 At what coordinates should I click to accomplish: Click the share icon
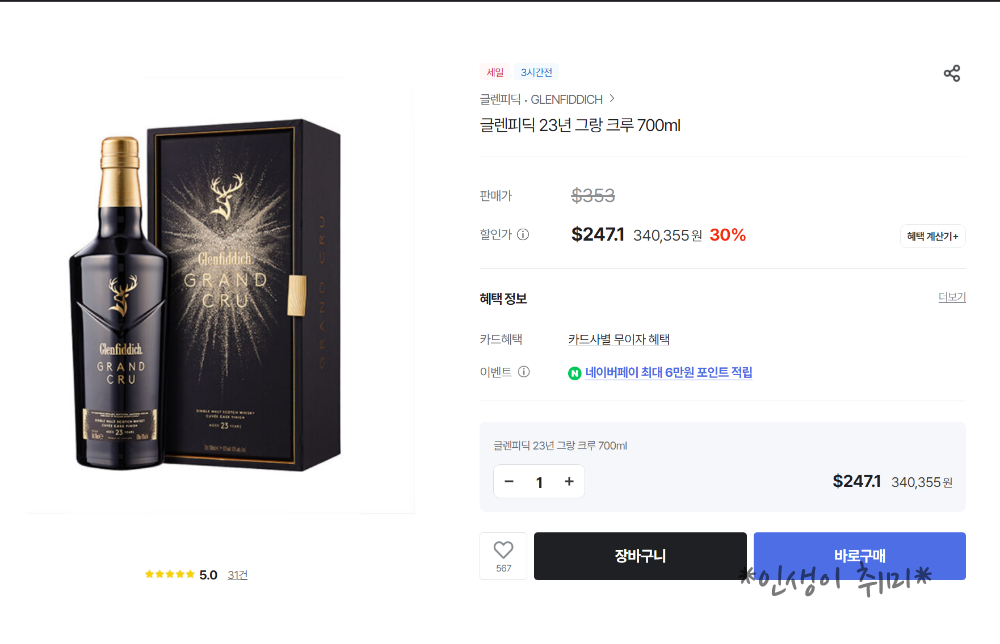click(952, 73)
